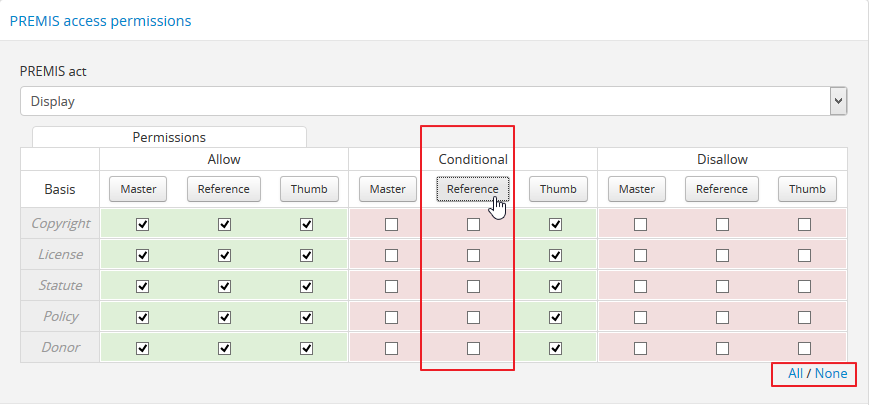
Task: Click the Permissions tab
Action: (x=169, y=137)
